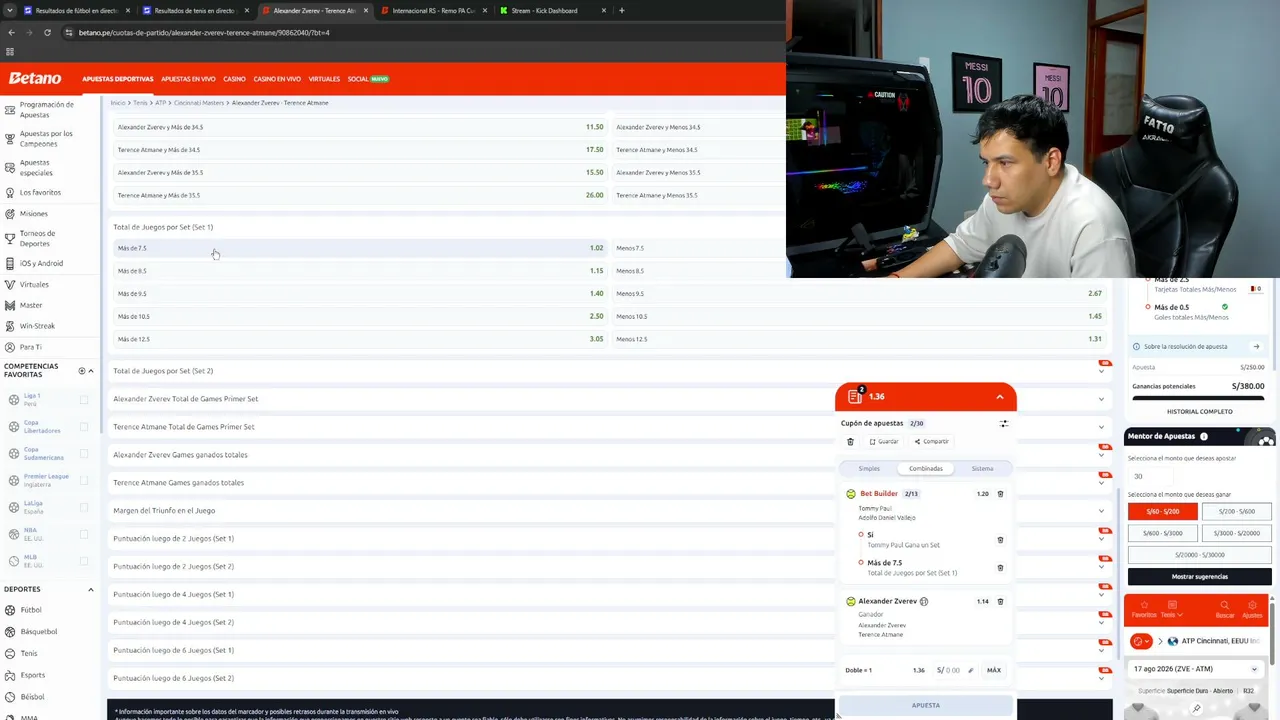
Task: Remove Alexander Zverev bet via trash icon
Action: 1000,601
